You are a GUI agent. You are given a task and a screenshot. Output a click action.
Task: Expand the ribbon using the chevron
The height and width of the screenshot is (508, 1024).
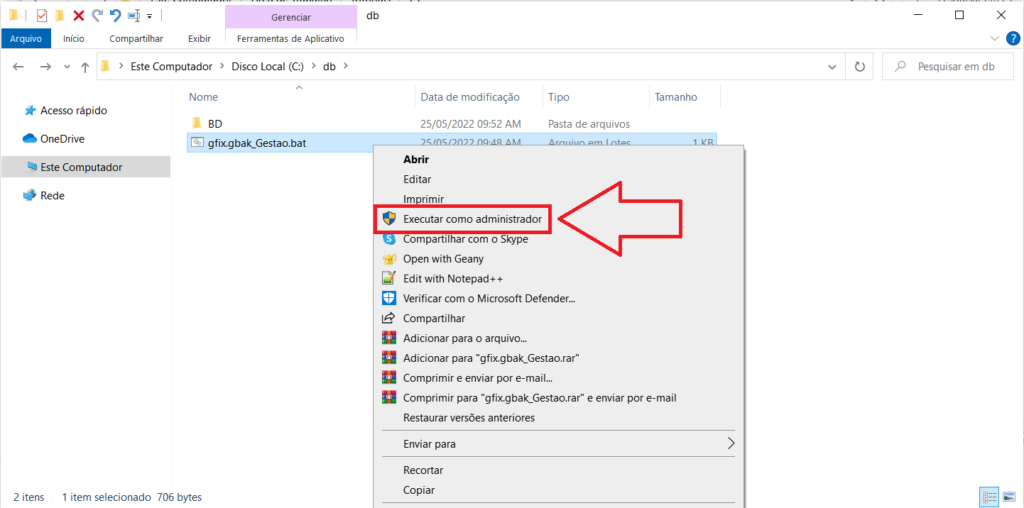point(993,38)
